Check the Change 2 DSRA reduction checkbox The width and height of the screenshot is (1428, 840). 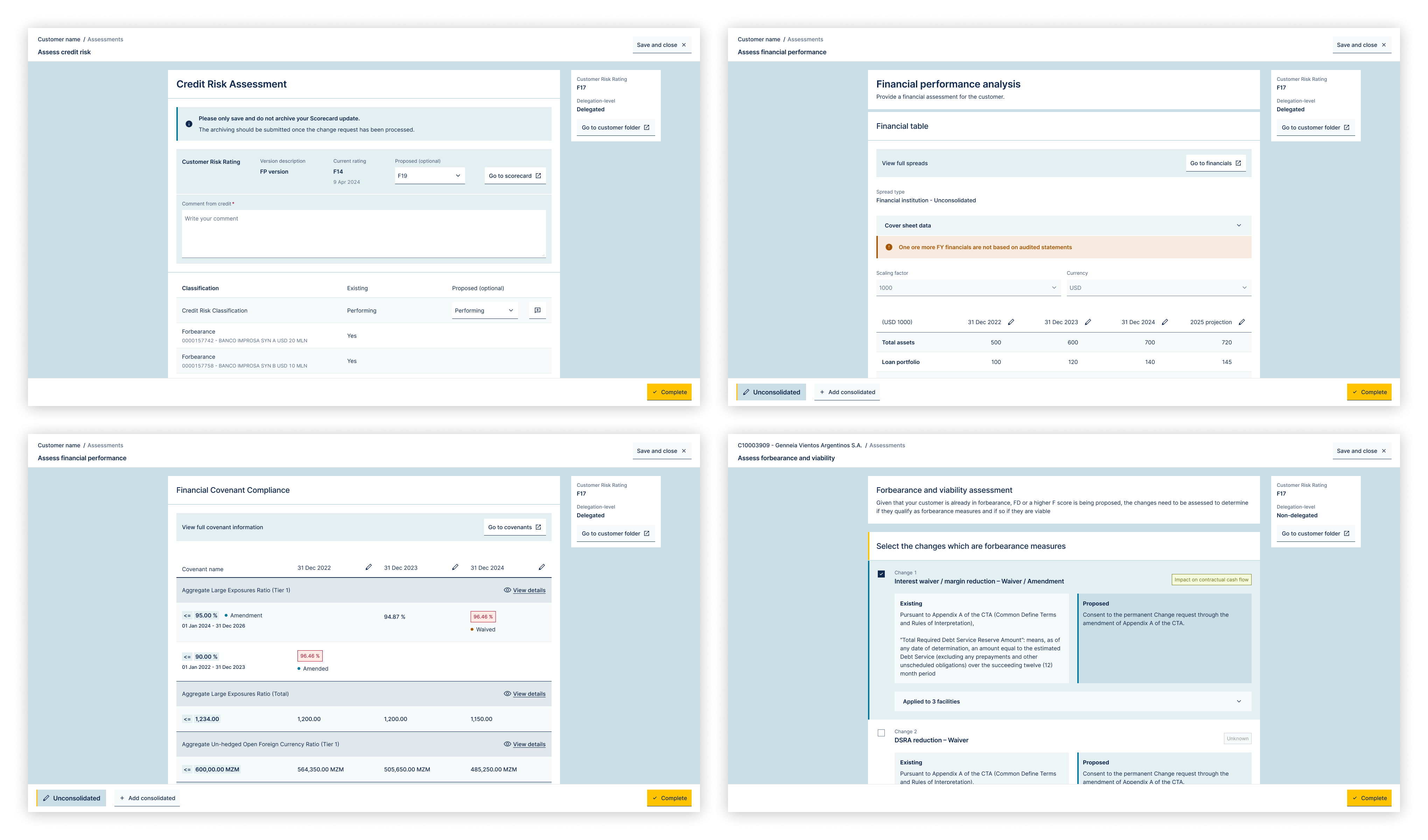[x=881, y=733]
